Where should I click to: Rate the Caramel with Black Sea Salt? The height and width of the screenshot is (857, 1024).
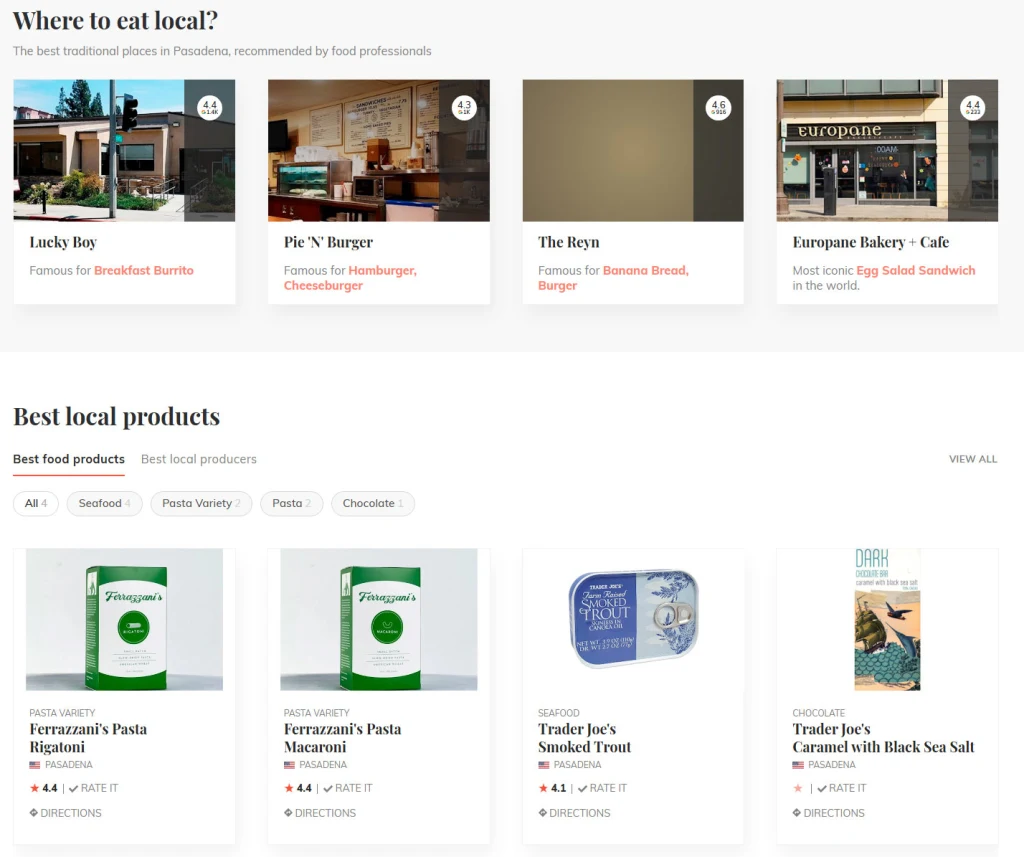click(x=842, y=788)
